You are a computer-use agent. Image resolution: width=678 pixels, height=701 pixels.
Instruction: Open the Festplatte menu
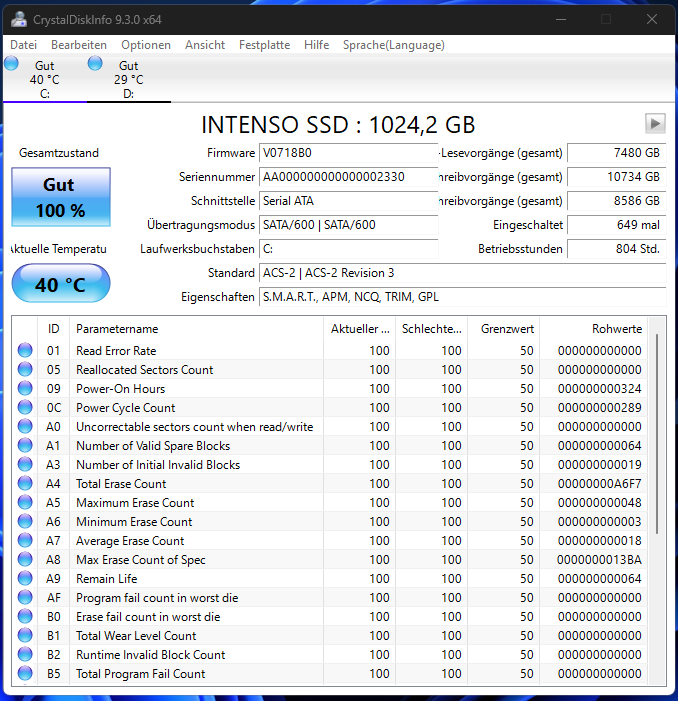point(264,45)
